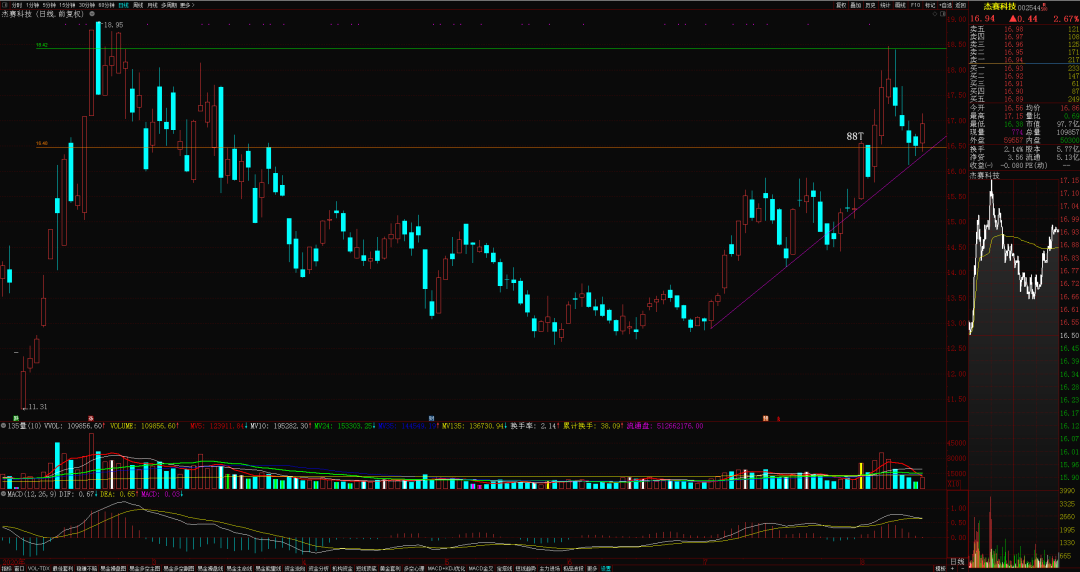Screen dimensions: 1080x572
Task: Click the 杰赛科技 intraday chart title
Action: tap(984, 175)
